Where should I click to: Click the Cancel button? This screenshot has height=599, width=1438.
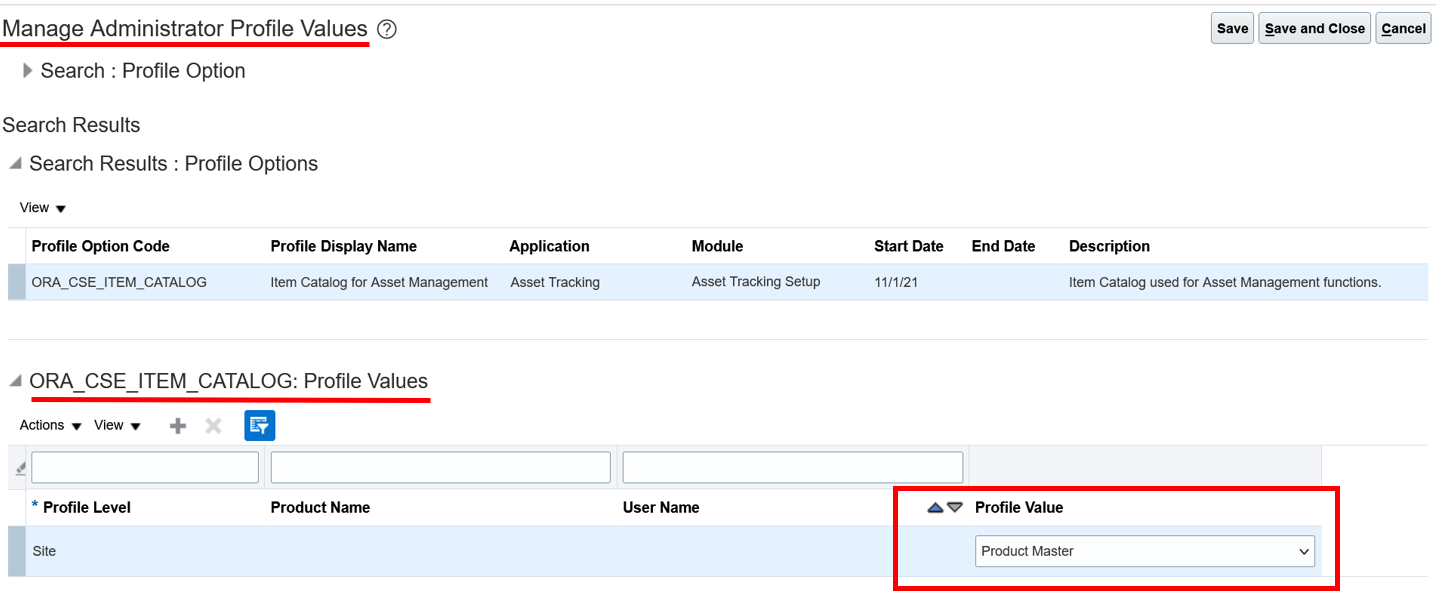pos(1403,29)
